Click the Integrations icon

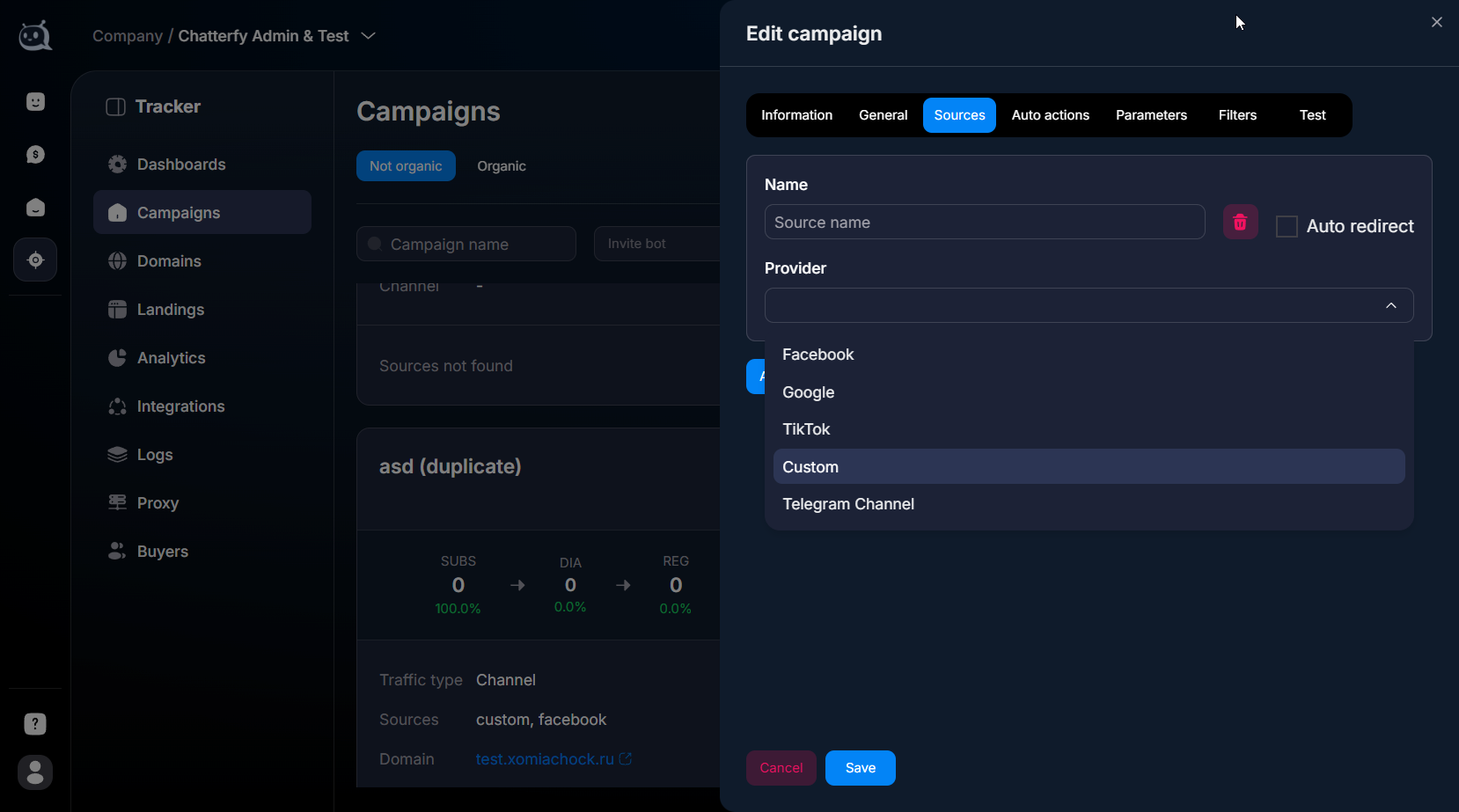tap(117, 406)
